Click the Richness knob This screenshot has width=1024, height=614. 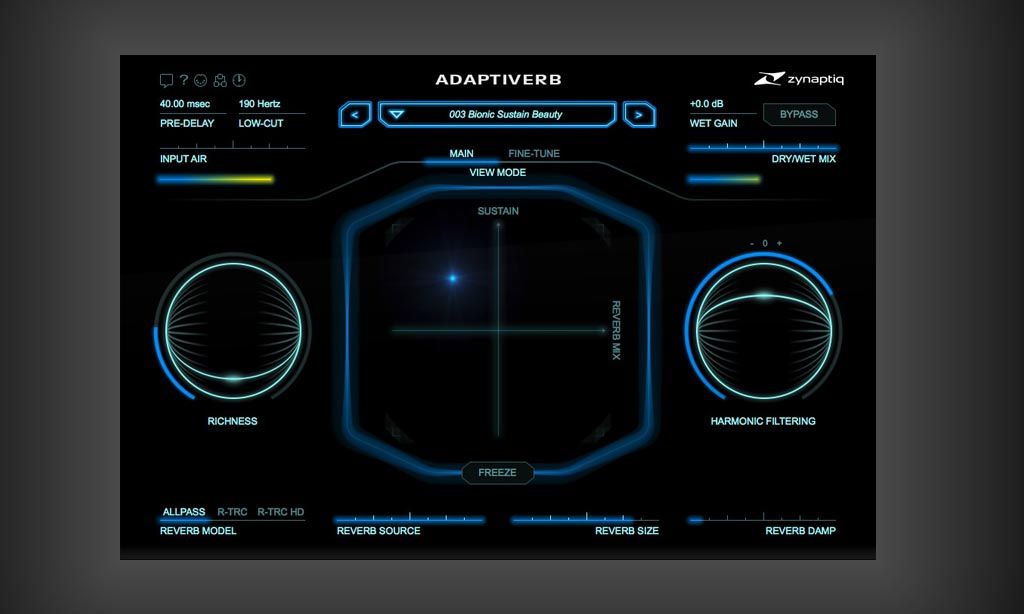click(233, 331)
